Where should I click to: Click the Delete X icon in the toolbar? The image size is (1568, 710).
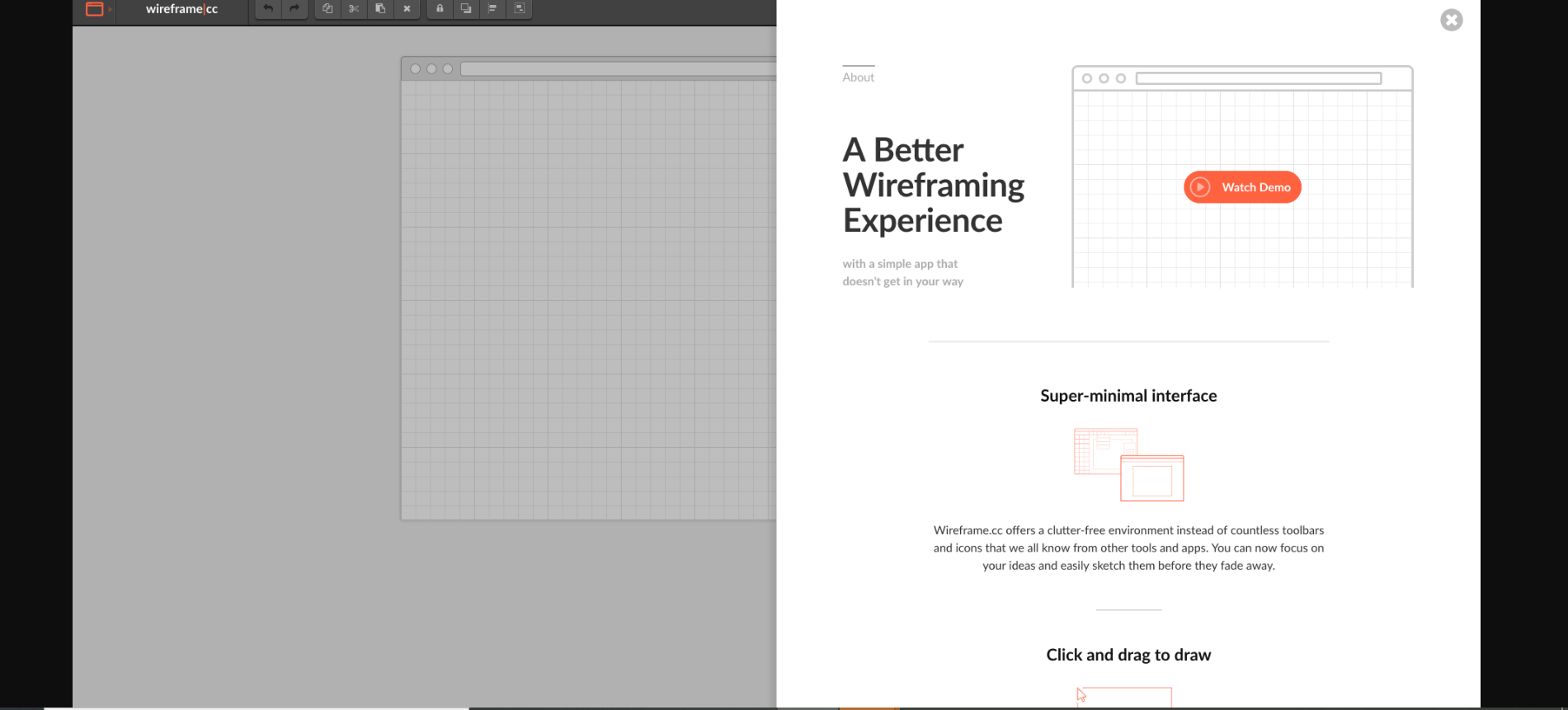(407, 9)
